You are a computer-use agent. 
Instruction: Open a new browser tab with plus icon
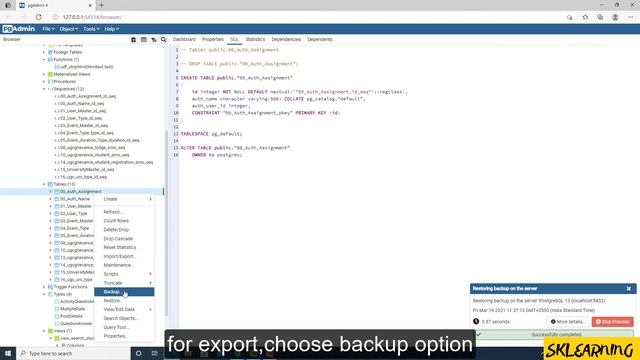pos(102,5)
